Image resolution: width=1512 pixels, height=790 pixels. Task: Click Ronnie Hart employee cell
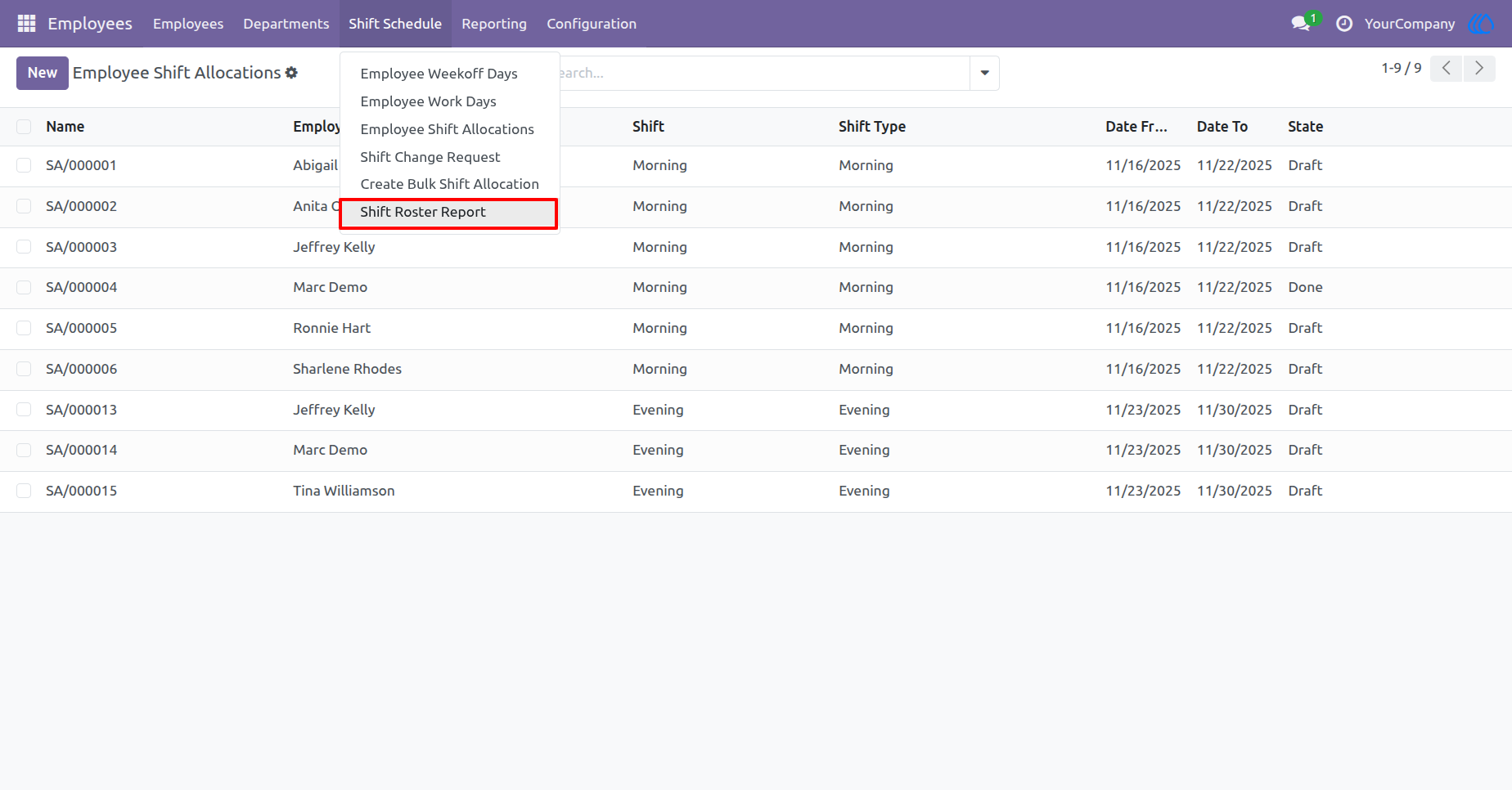click(332, 328)
